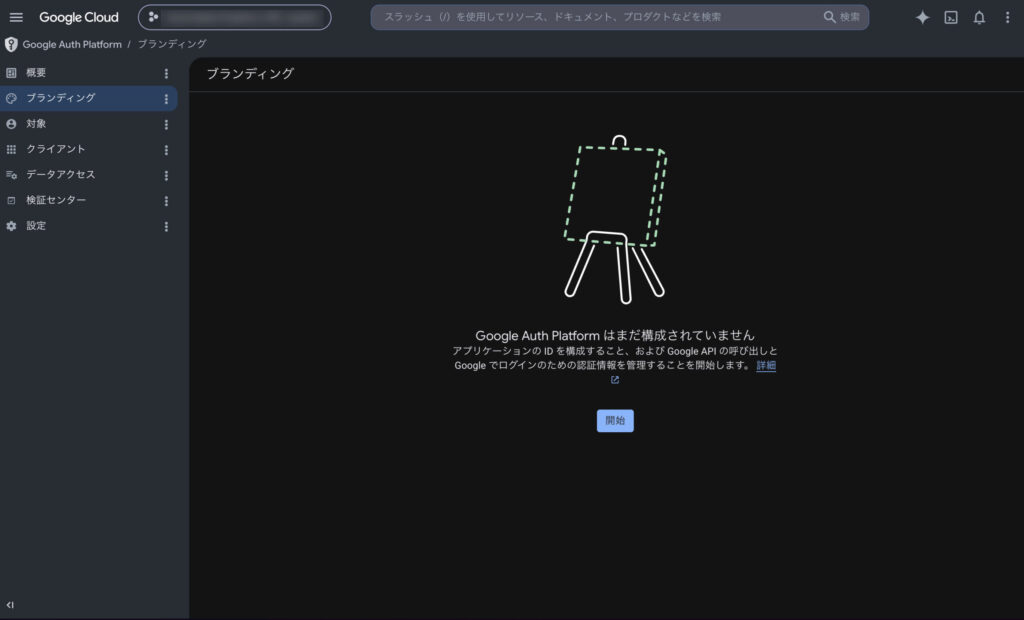Collapse the sidebar navigation panel
This screenshot has width=1024, height=620.
tap(10, 605)
